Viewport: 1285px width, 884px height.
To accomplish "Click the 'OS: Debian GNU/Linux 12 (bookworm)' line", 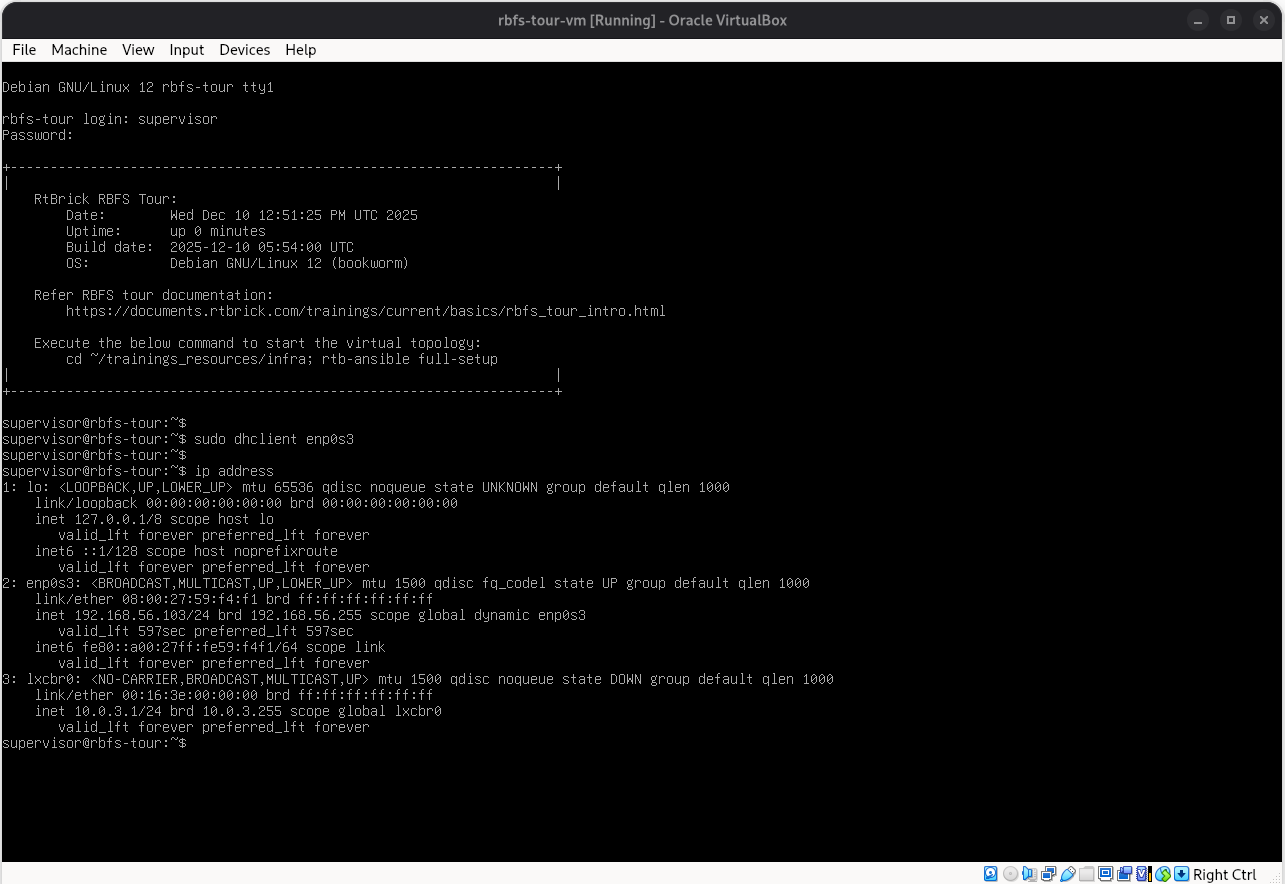I will [x=238, y=263].
